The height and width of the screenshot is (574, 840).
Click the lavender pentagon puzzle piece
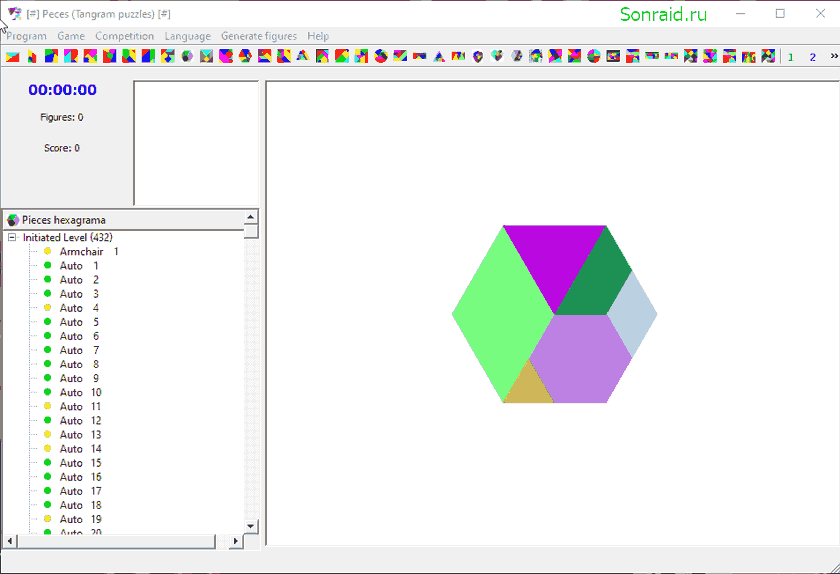(x=581, y=359)
